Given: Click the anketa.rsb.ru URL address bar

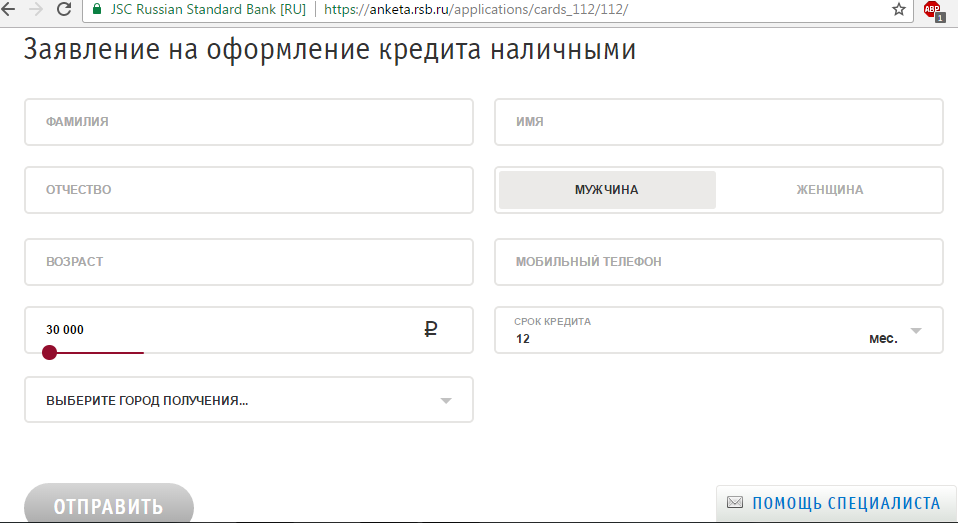Looking at the screenshot, I should (x=477, y=9).
